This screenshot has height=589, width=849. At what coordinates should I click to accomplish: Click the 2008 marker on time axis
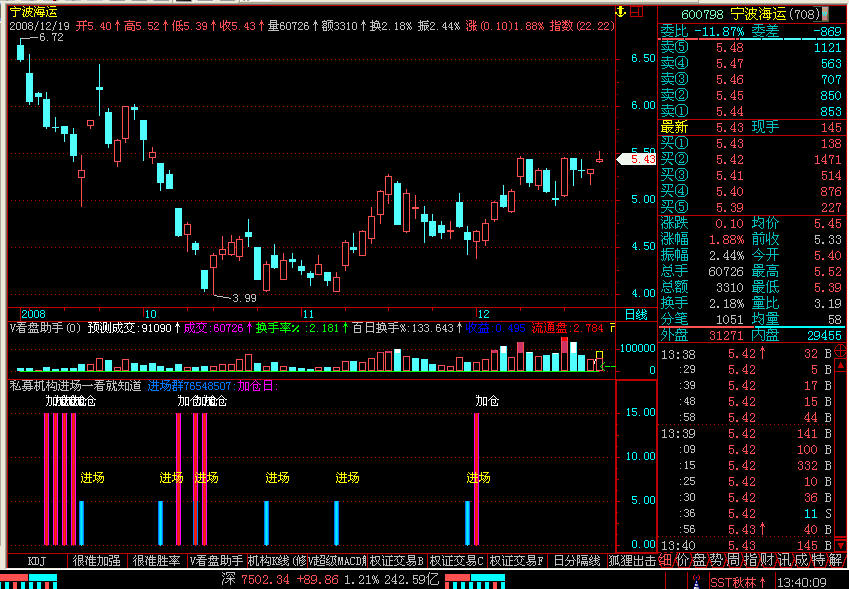(34, 315)
